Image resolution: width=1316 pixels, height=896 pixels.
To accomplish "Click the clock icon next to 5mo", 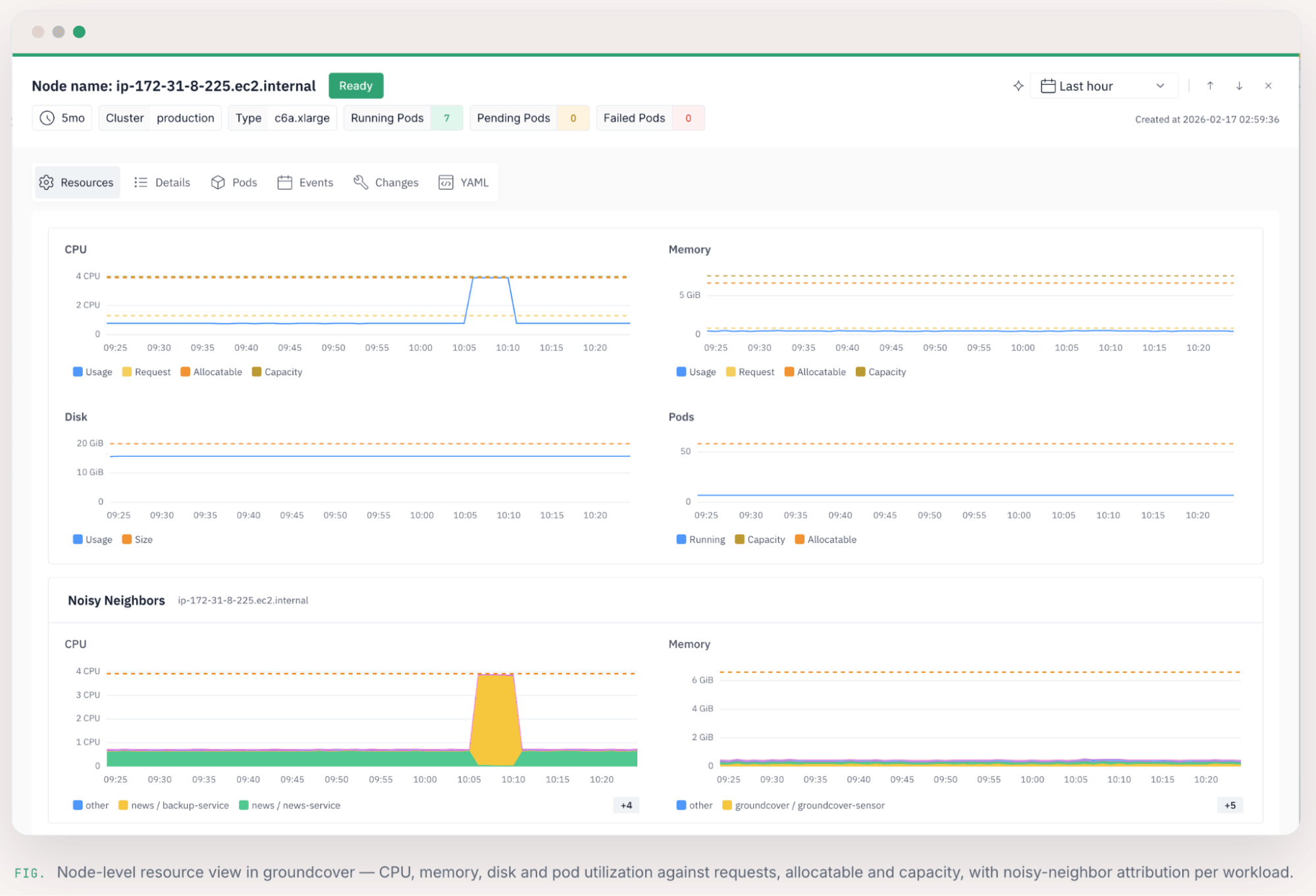I will [47, 118].
